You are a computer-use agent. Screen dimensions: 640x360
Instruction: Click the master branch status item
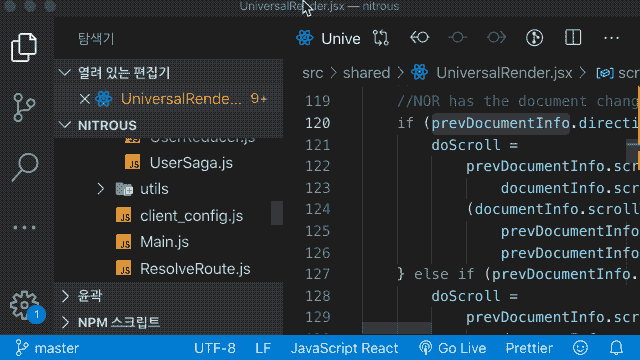click(47, 348)
